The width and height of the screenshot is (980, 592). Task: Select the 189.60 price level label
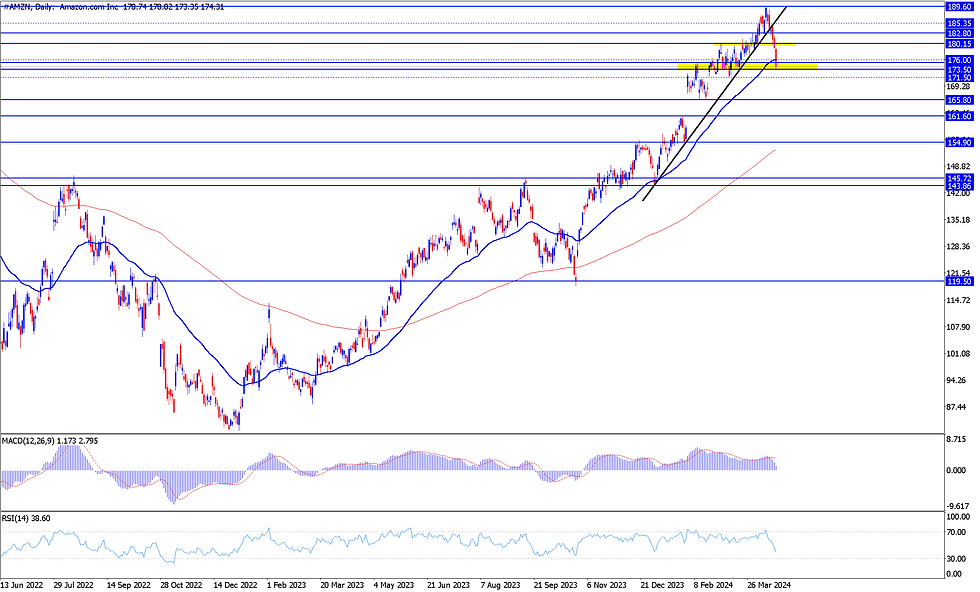coord(959,7)
